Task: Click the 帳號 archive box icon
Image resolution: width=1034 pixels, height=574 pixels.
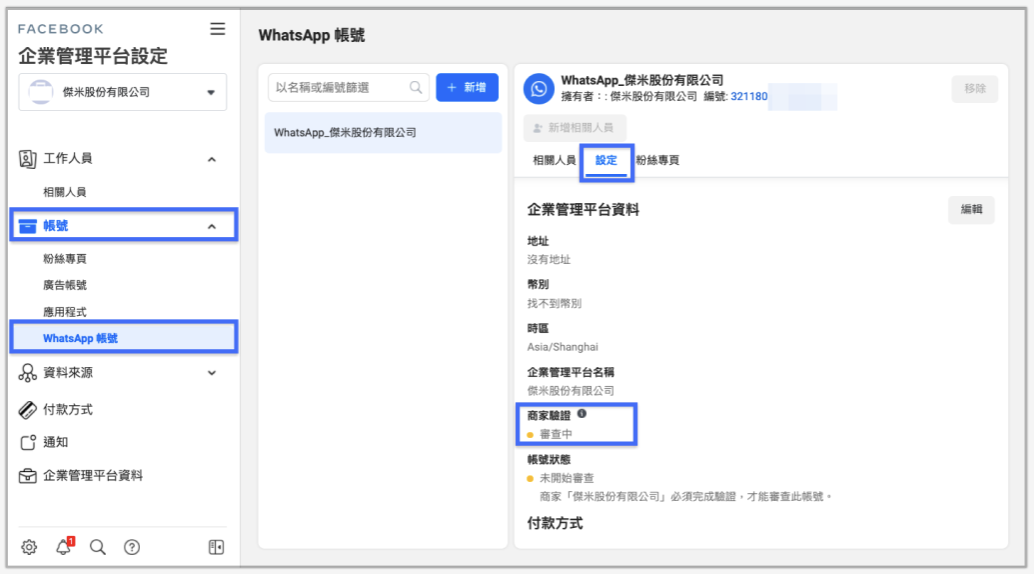Action: pyautogui.click(x=28, y=226)
